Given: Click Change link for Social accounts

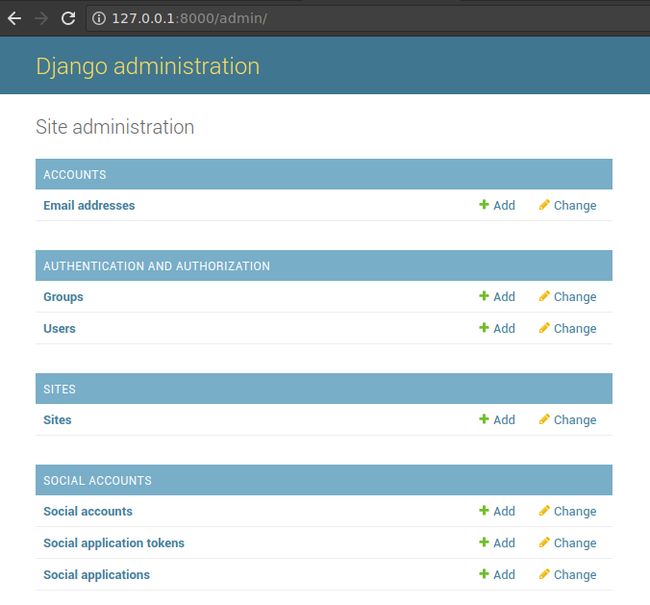Looking at the screenshot, I should (x=575, y=511).
